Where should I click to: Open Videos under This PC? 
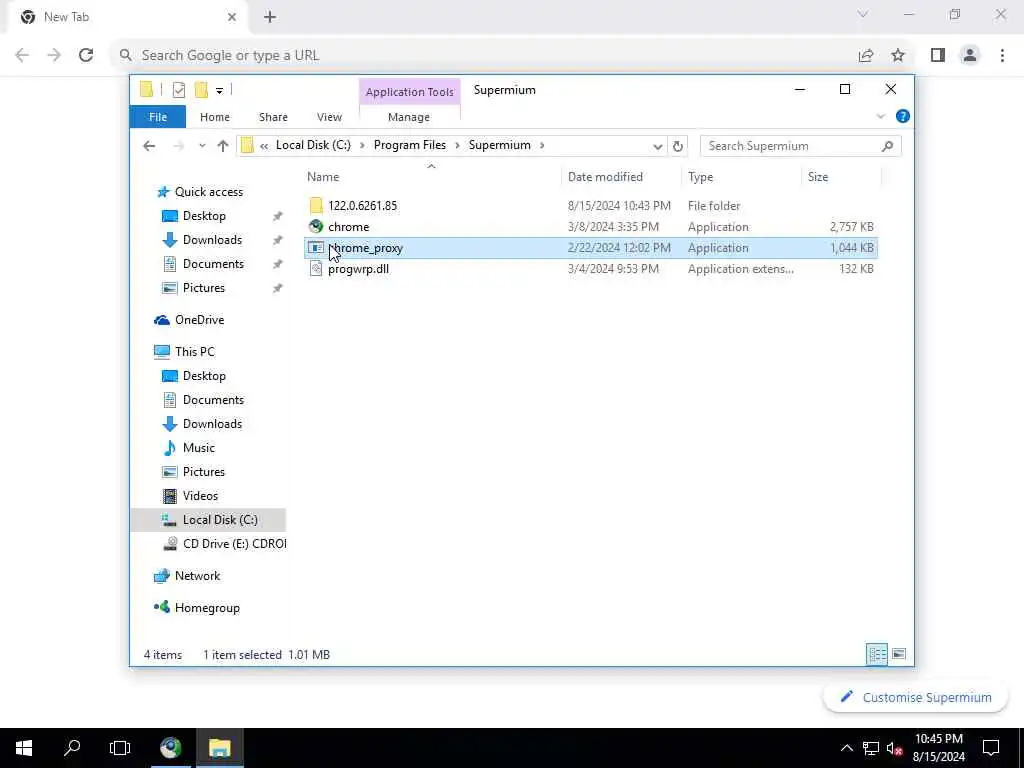point(200,496)
